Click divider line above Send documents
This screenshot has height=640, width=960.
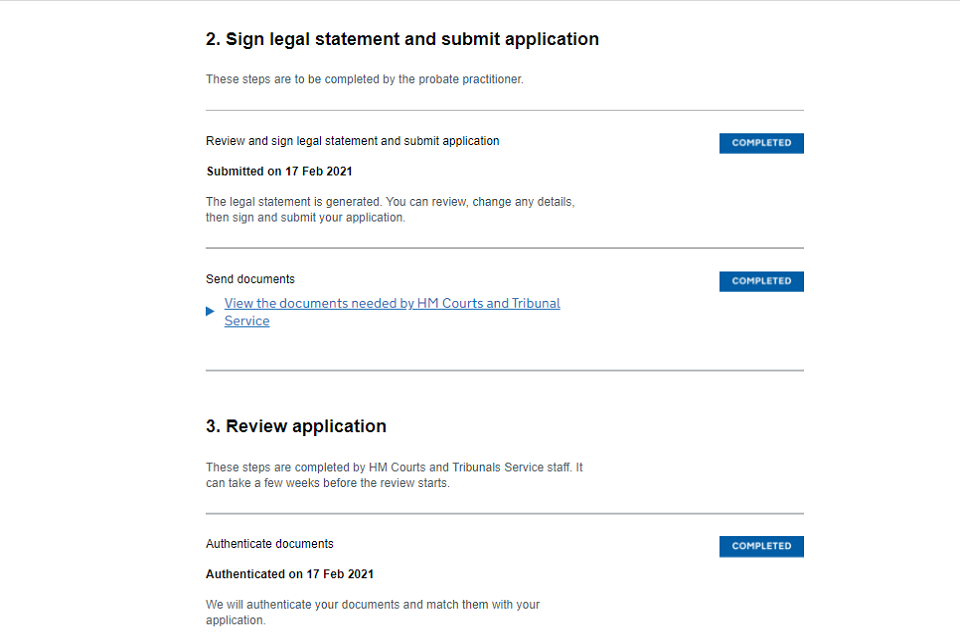click(504, 248)
